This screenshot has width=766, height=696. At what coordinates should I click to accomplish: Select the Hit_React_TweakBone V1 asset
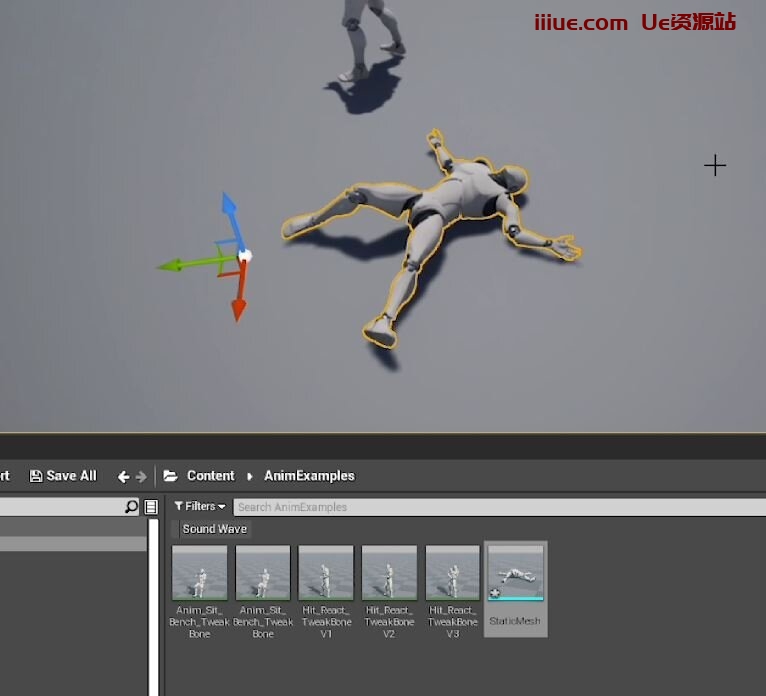[326, 574]
